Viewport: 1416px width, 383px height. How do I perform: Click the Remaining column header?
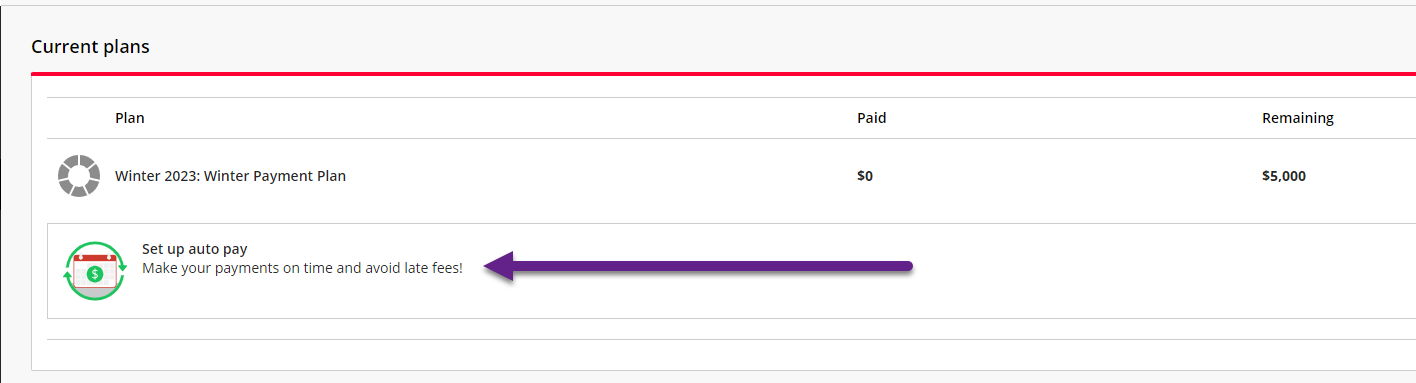click(1298, 118)
